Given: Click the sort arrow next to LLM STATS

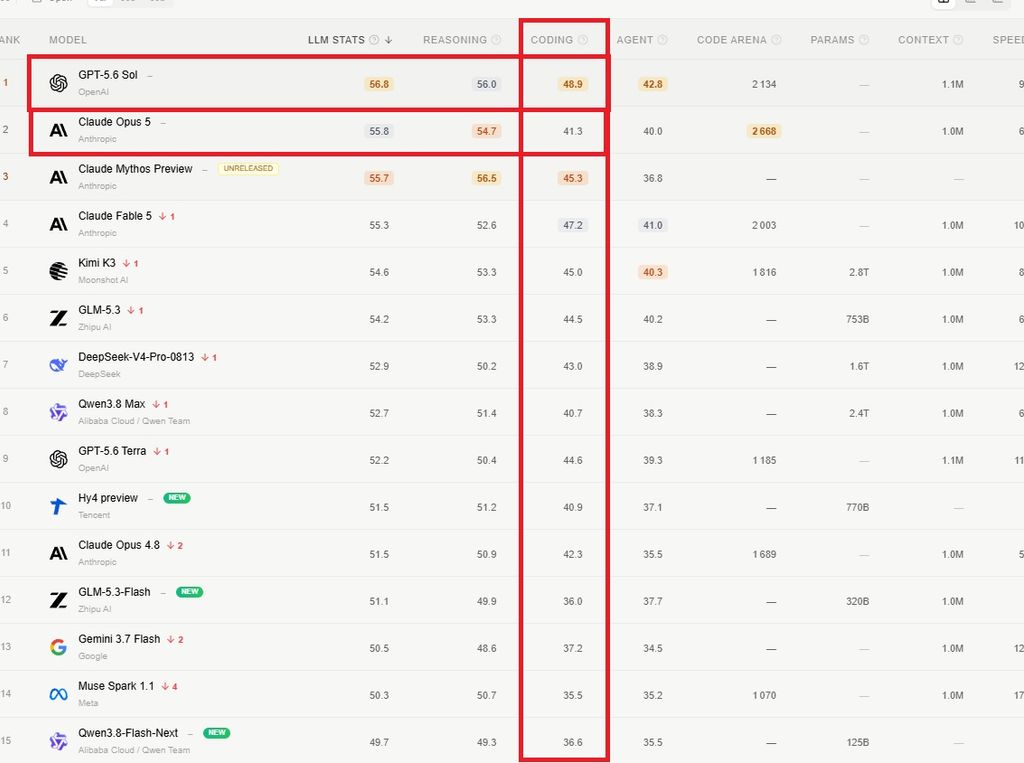Looking at the screenshot, I should (x=389, y=40).
